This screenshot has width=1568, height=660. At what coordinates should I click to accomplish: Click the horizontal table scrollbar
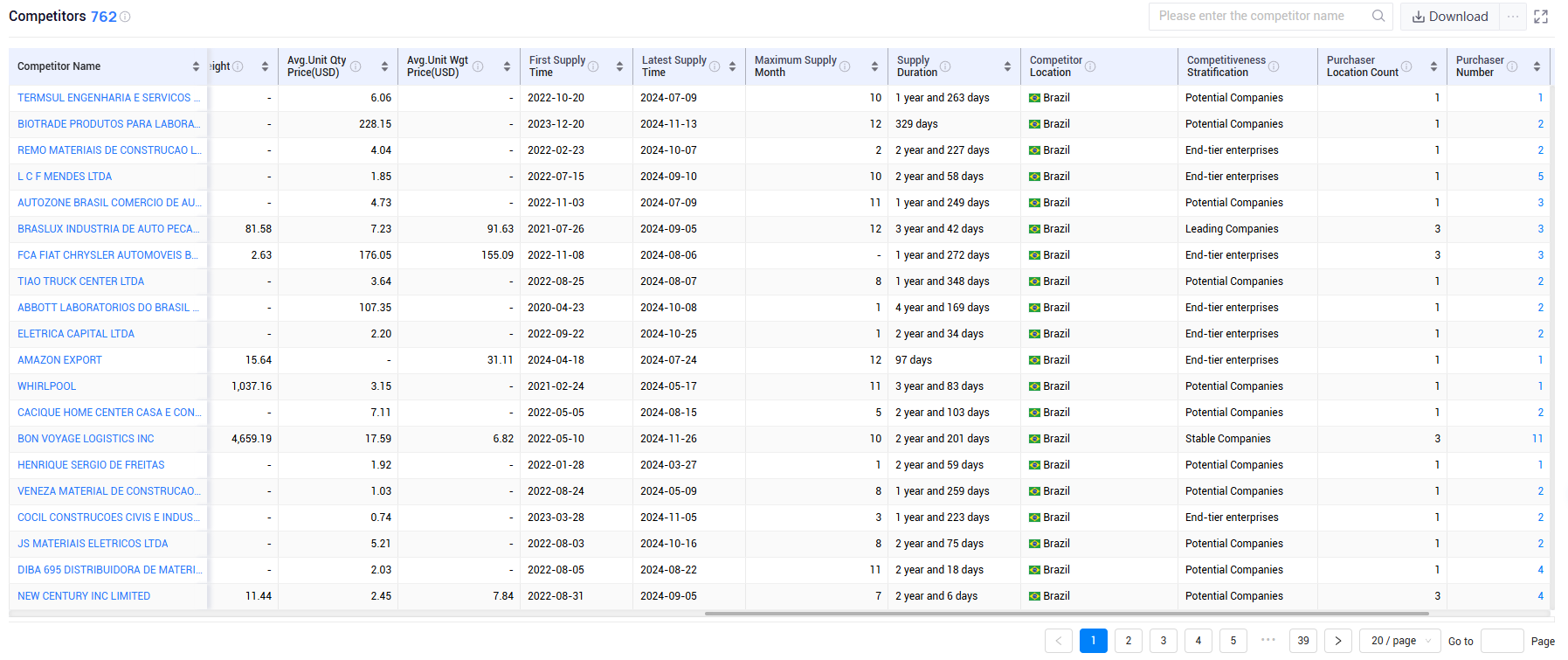click(1066, 614)
